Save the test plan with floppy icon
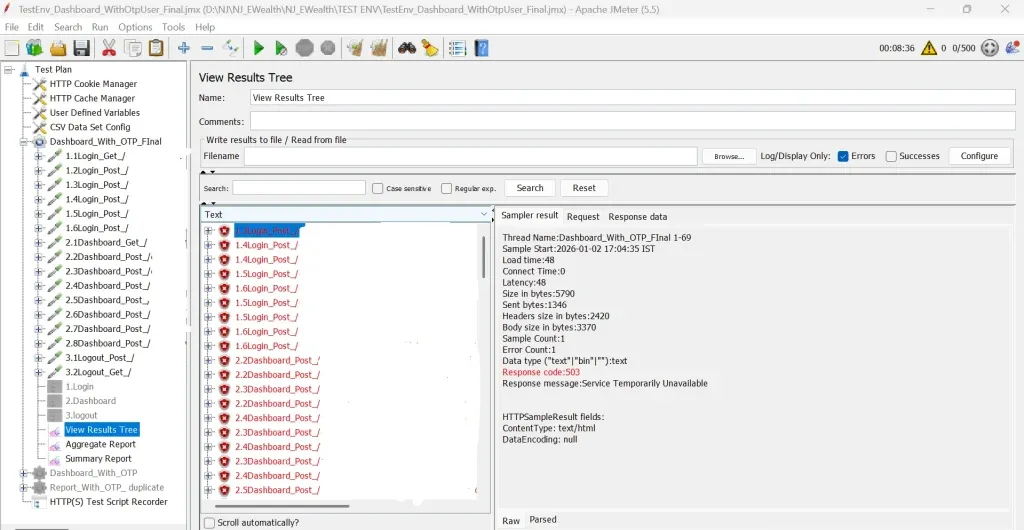Viewport: 1024px width, 530px height. pyautogui.click(x=81, y=48)
